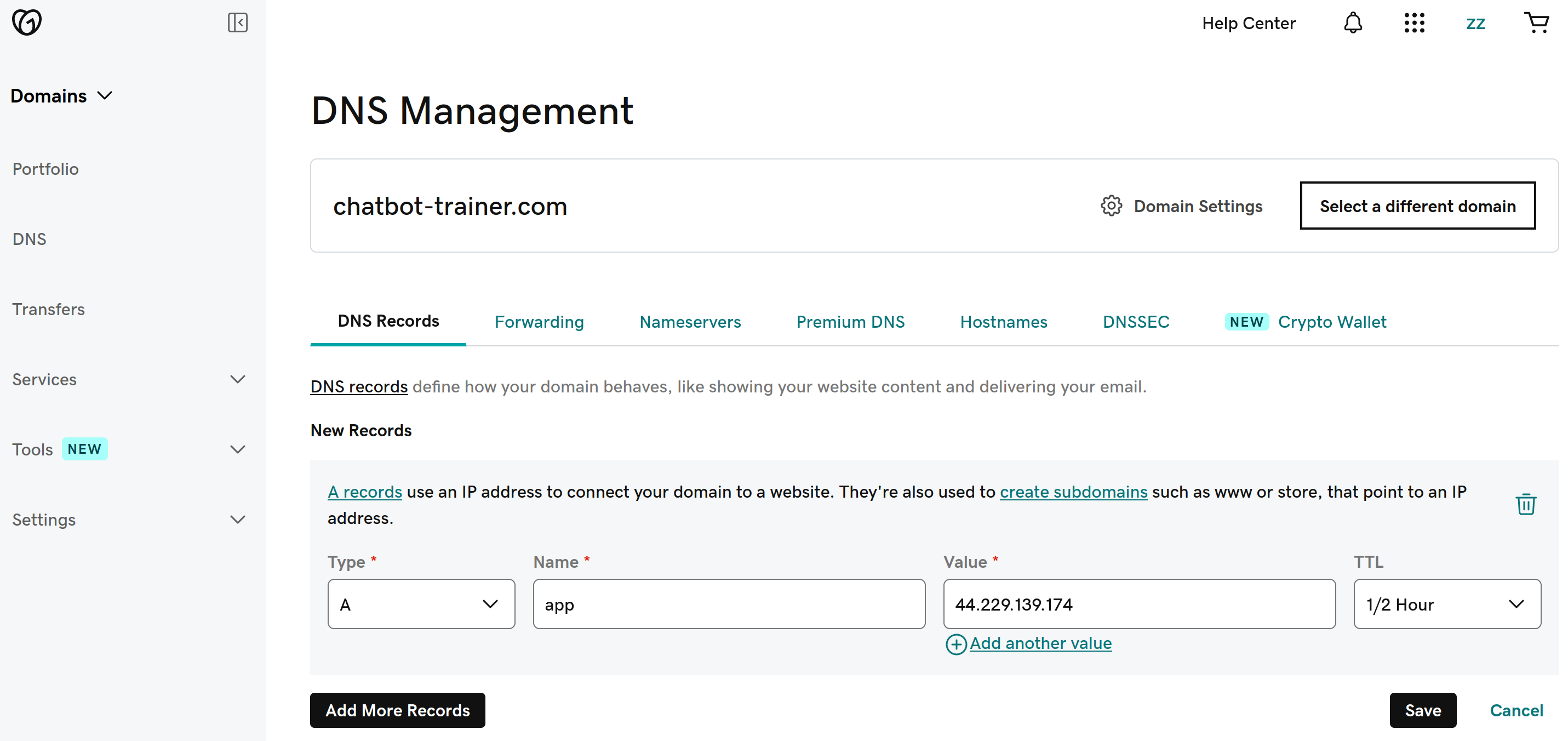This screenshot has height=741, width=1568.
Task: Click Add More Records button
Action: 397,710
